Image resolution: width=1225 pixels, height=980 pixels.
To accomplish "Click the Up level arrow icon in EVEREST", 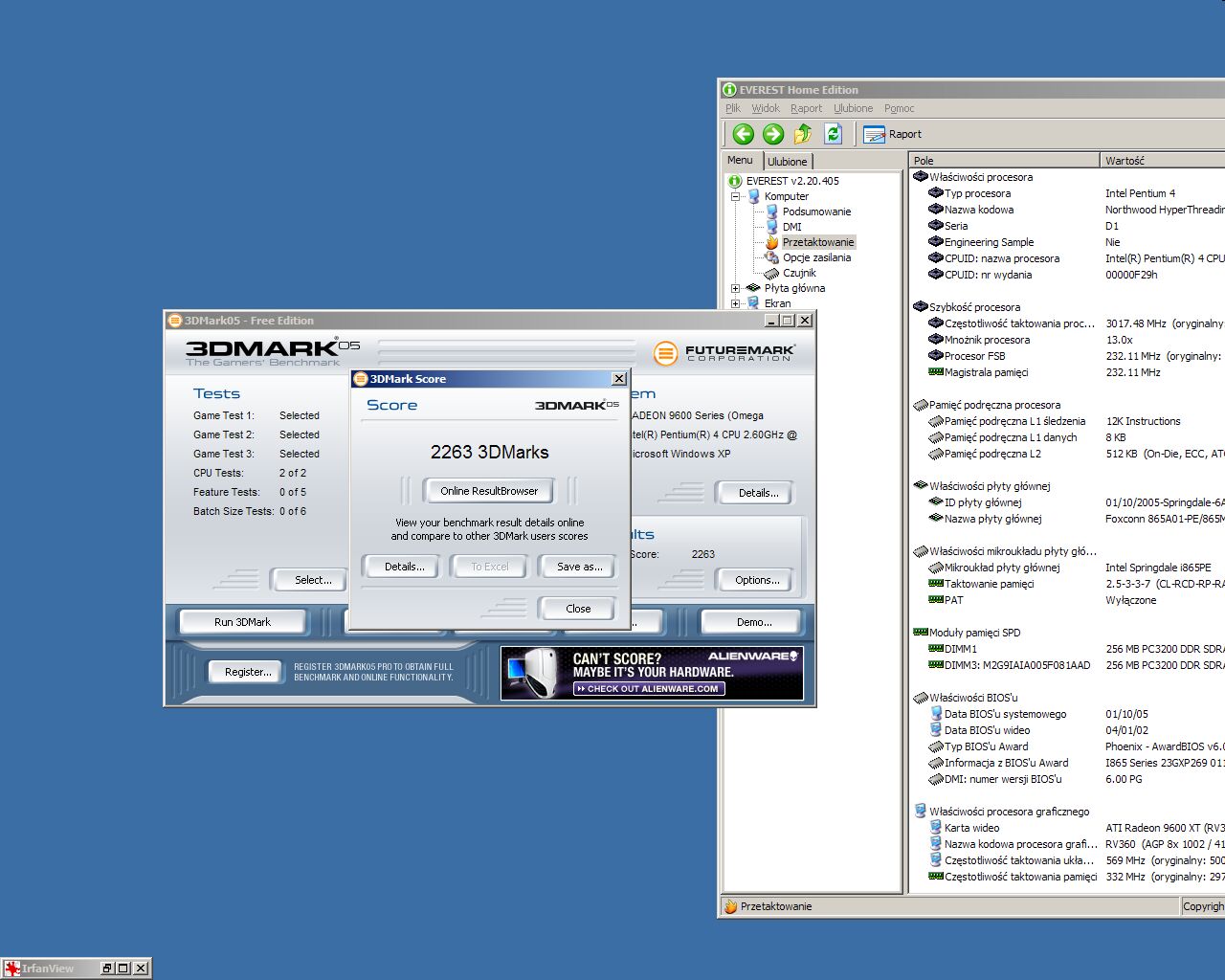I will [803, 134].
